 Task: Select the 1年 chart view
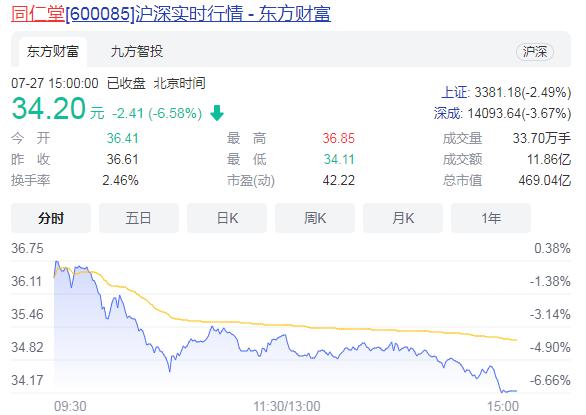coord(491,218)
